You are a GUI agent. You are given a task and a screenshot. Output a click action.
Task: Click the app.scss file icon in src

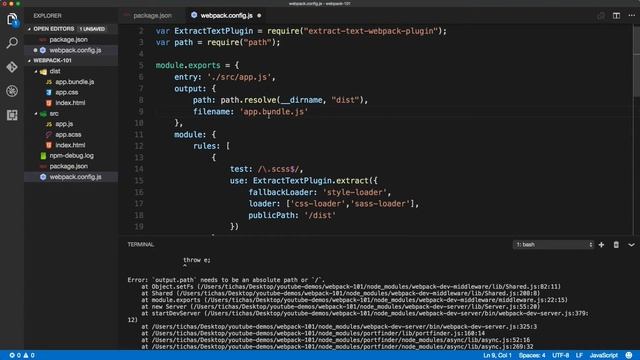[49, 135]
